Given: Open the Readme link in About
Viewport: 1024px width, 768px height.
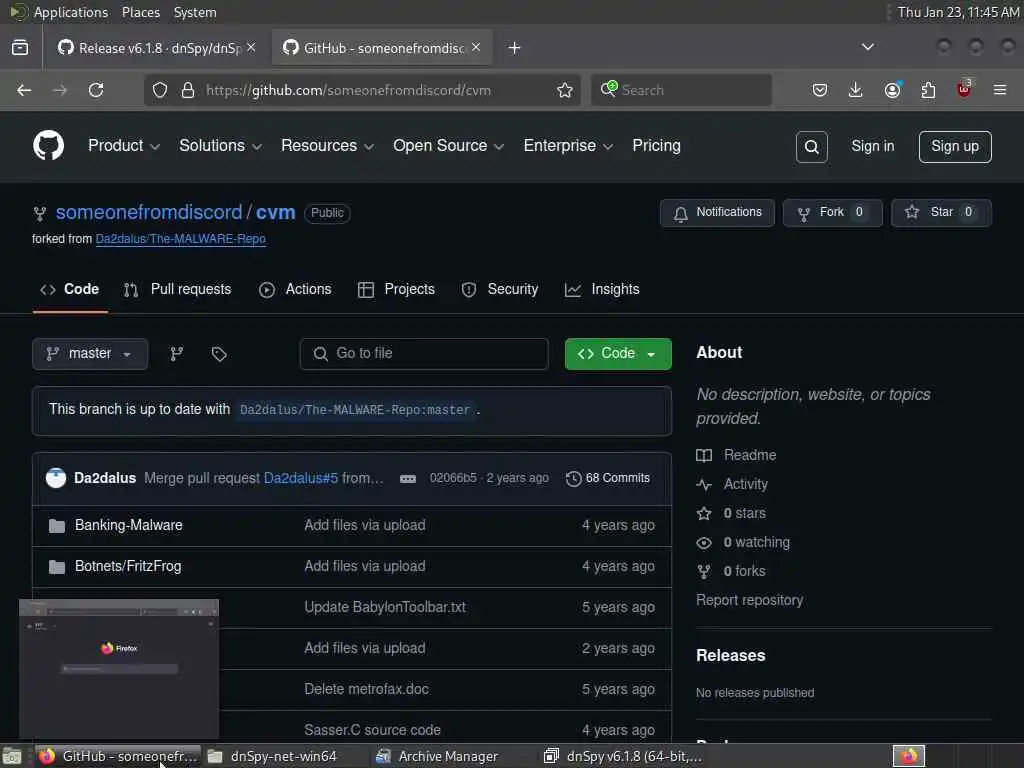Looking at the screenshot, I should tap(750, 455).
